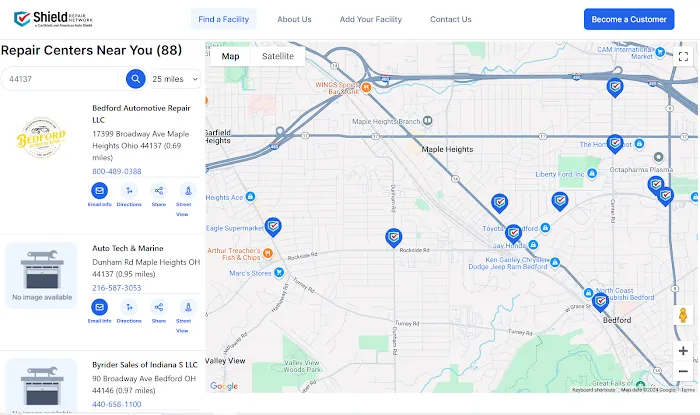Select the Street View pegman

683,315
